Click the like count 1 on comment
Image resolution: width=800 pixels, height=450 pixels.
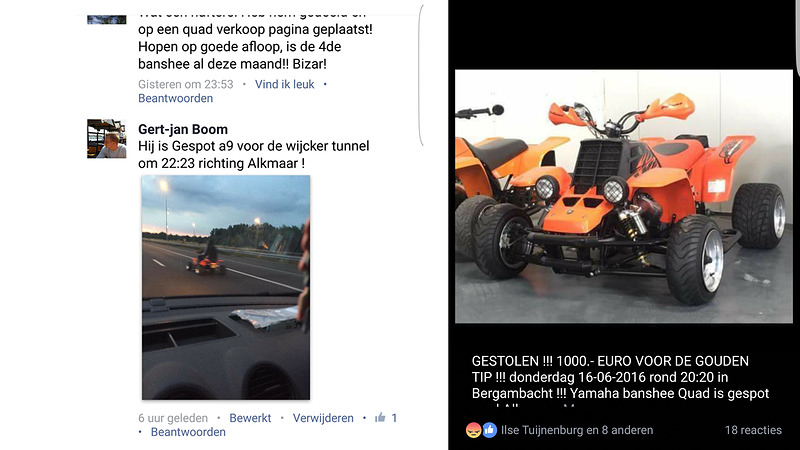pyautogui.click(x=394, y=418)
